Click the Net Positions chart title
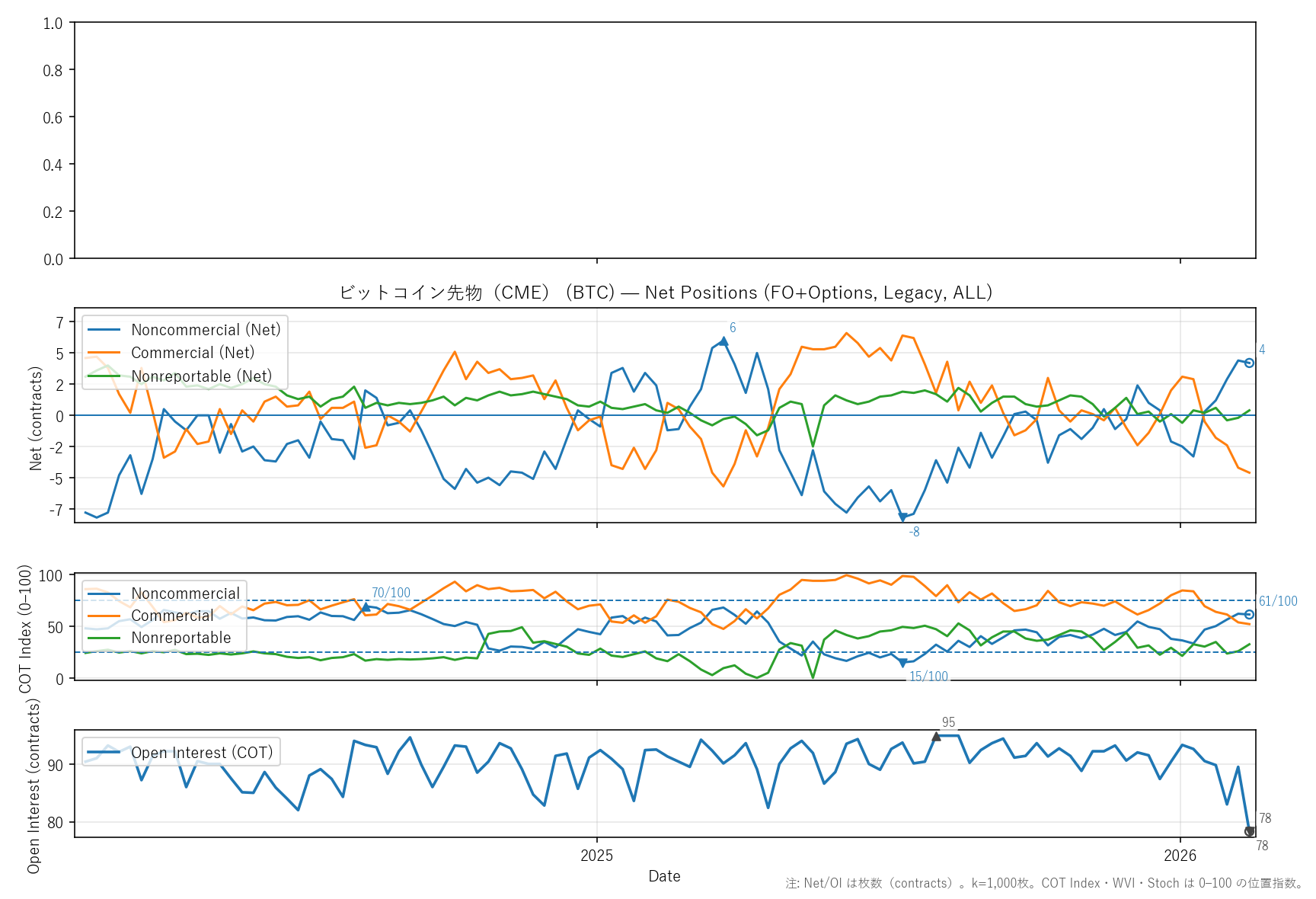This screenshot has width=1316, height=899. tap(665, 293)
